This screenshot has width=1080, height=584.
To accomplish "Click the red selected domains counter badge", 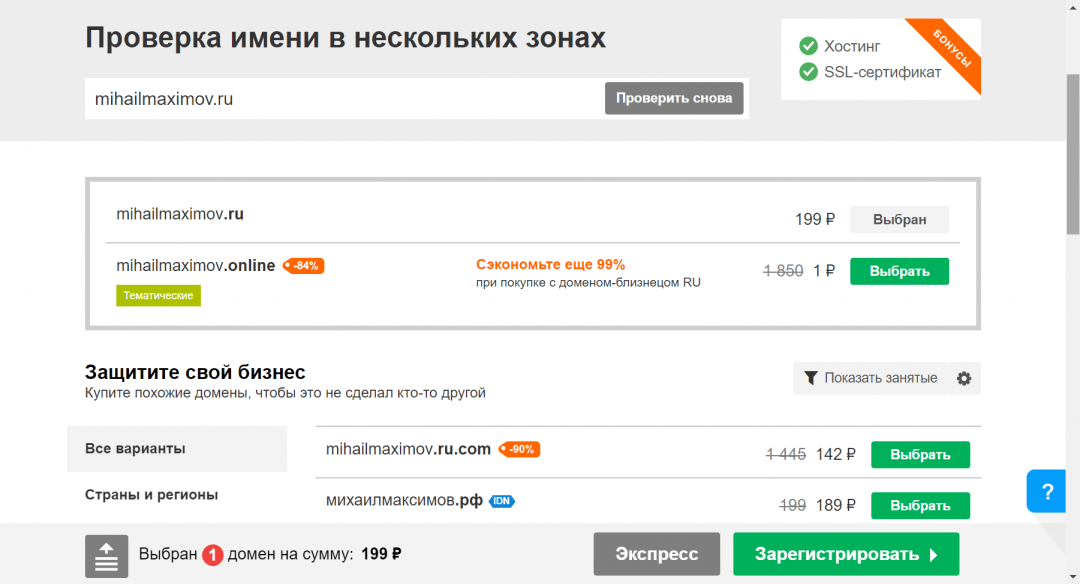I will tap(212, 555).
